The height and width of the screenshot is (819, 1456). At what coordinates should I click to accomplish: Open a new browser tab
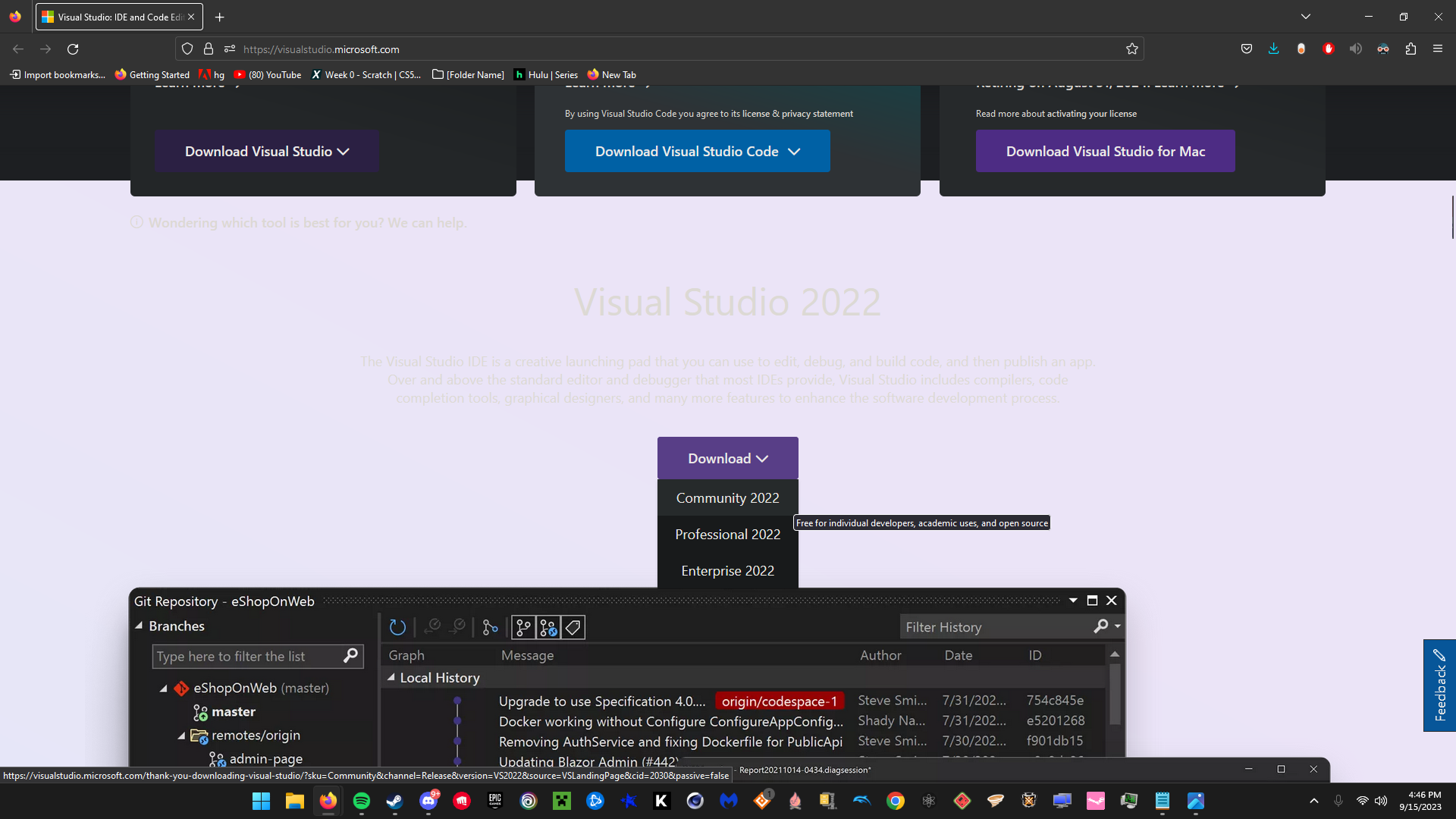pos(219,17)
